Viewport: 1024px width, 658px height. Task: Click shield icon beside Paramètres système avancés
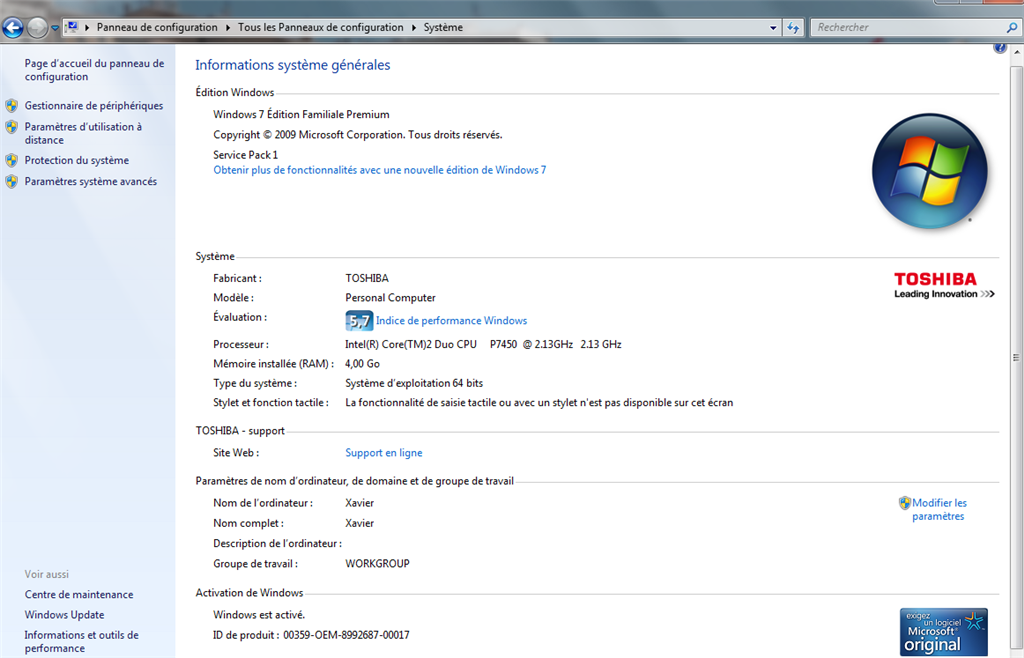(12, 181)
